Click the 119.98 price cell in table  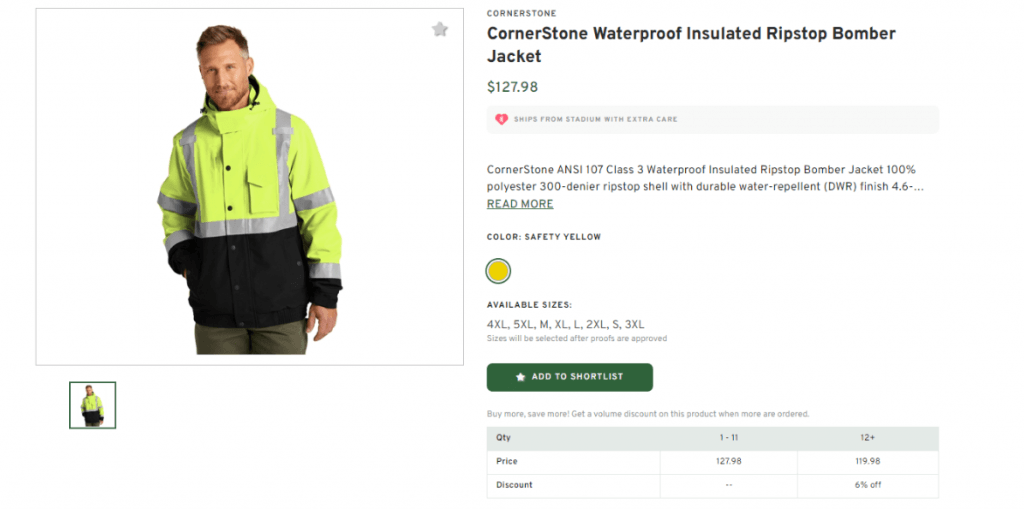click(868, 461)
